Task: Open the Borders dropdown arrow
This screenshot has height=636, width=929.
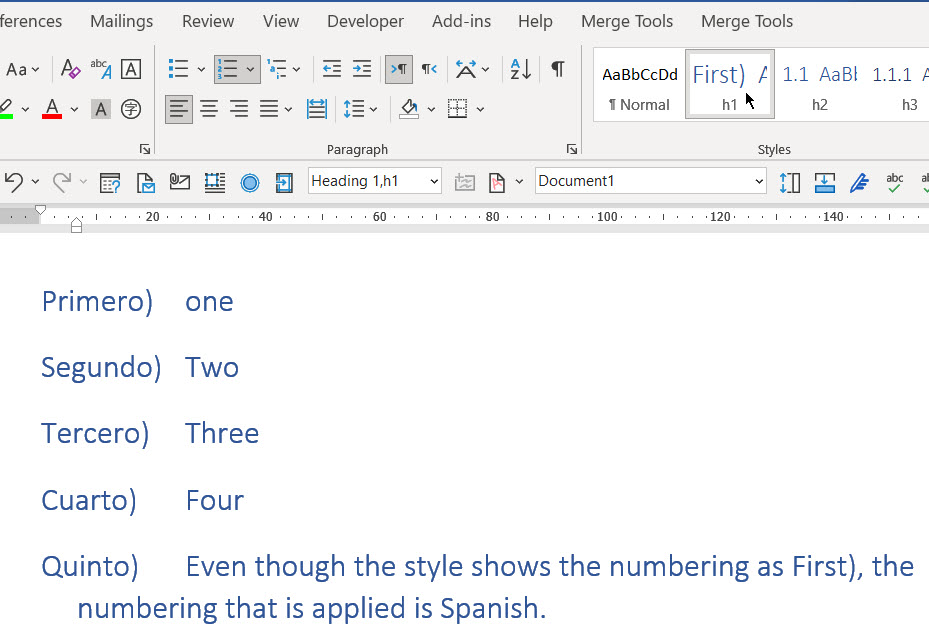Action: click(479, 108)
